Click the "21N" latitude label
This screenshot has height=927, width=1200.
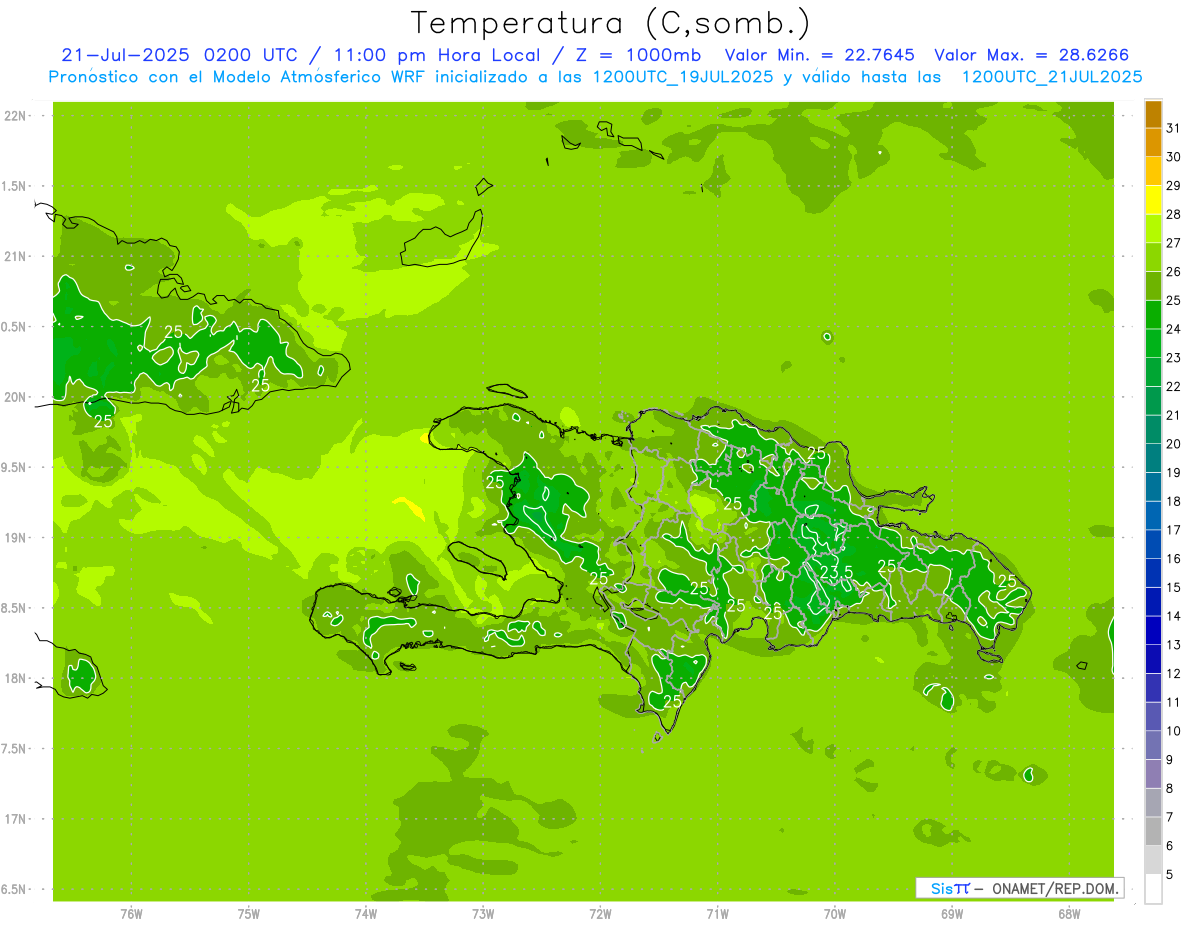[x=16, y=257]
